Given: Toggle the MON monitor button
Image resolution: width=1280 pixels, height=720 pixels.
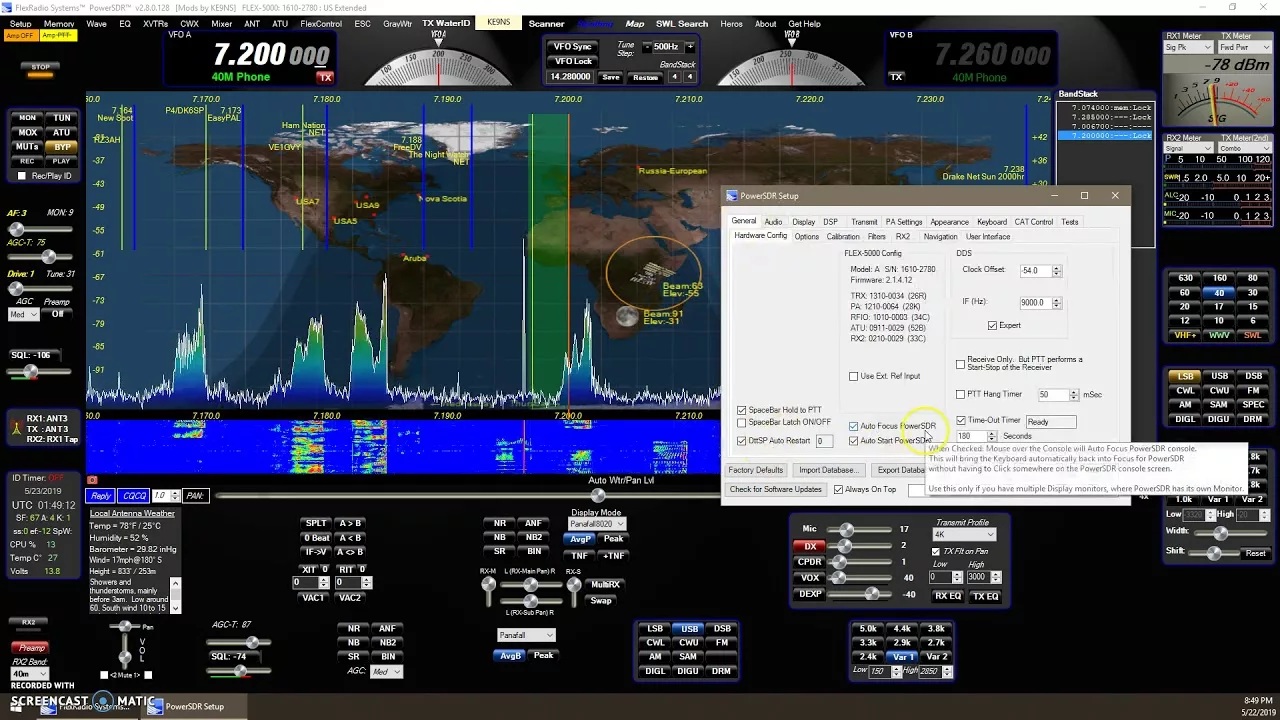Looking at the screenshot, I should (x=28, y=118).
